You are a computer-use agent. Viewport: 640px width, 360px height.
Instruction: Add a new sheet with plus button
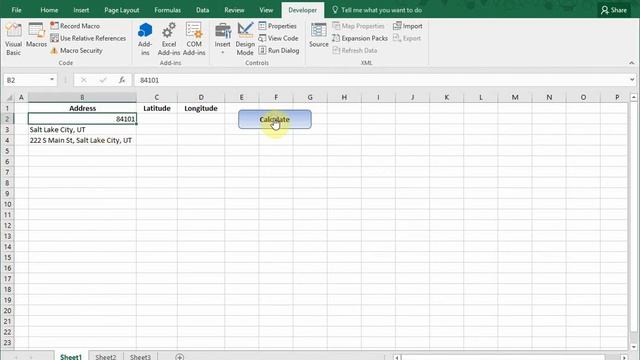179,357
